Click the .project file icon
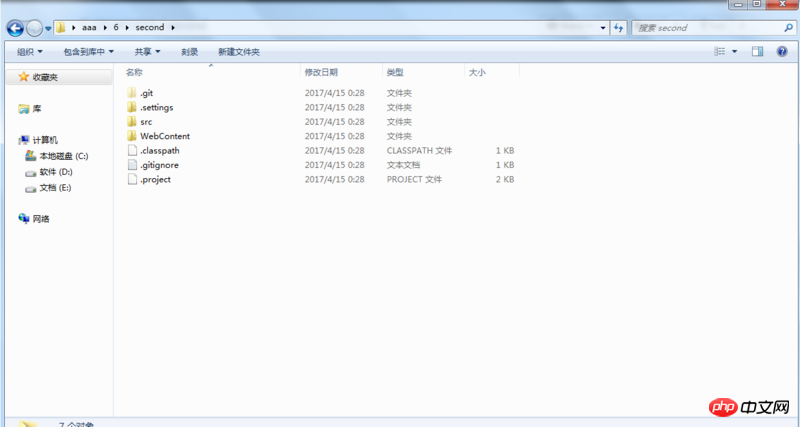 pos(132,179)
